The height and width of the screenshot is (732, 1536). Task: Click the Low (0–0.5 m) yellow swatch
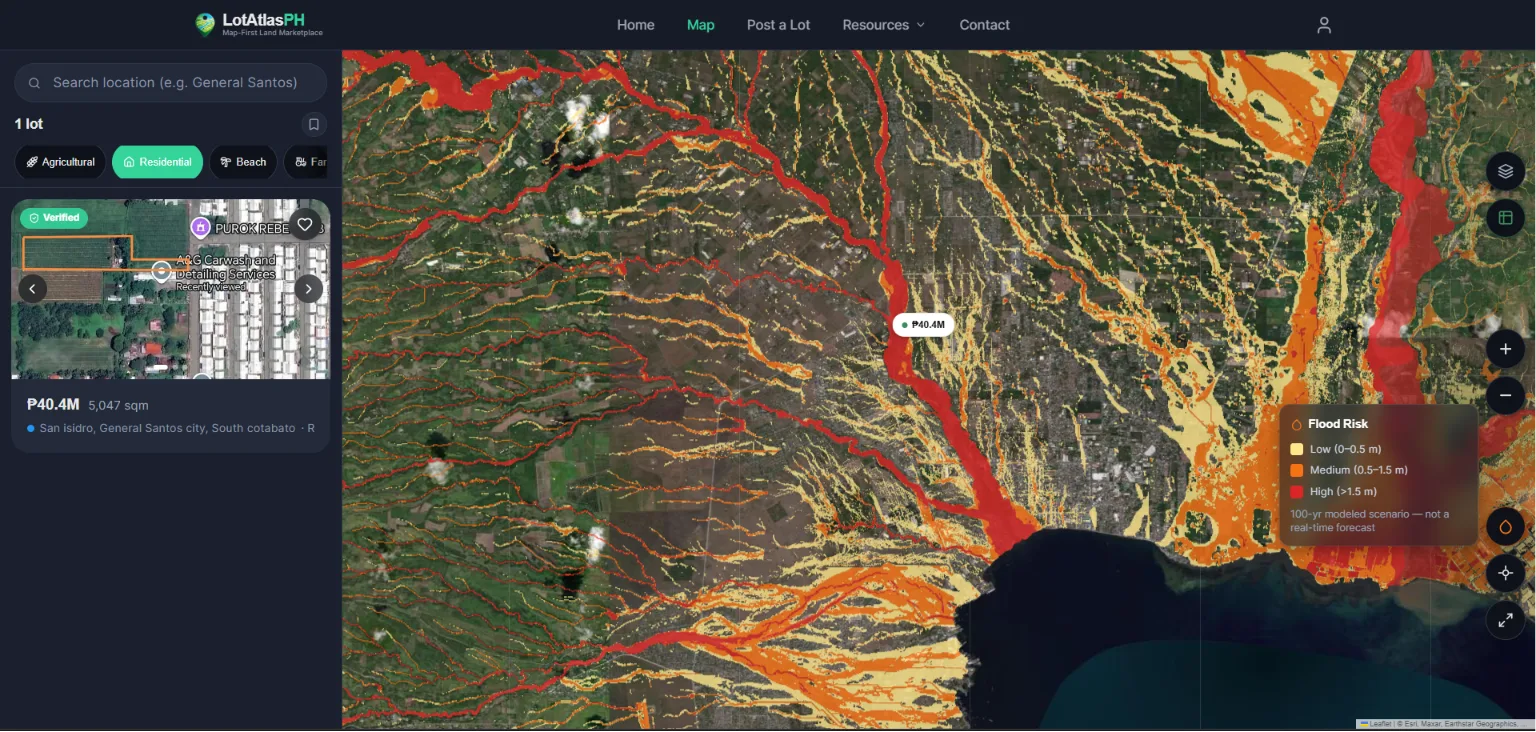1296,449
